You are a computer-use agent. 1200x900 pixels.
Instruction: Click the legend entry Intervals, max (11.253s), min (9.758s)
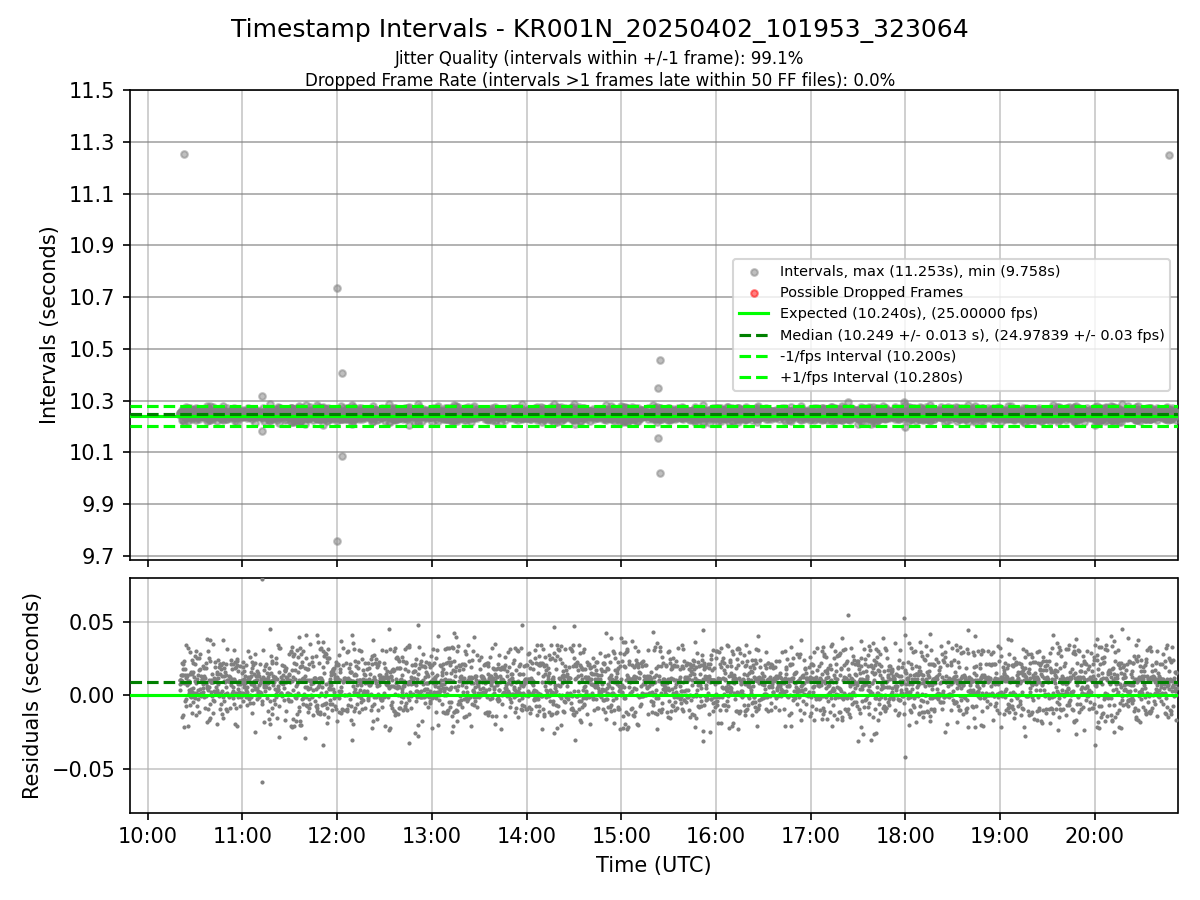(920, 271)
